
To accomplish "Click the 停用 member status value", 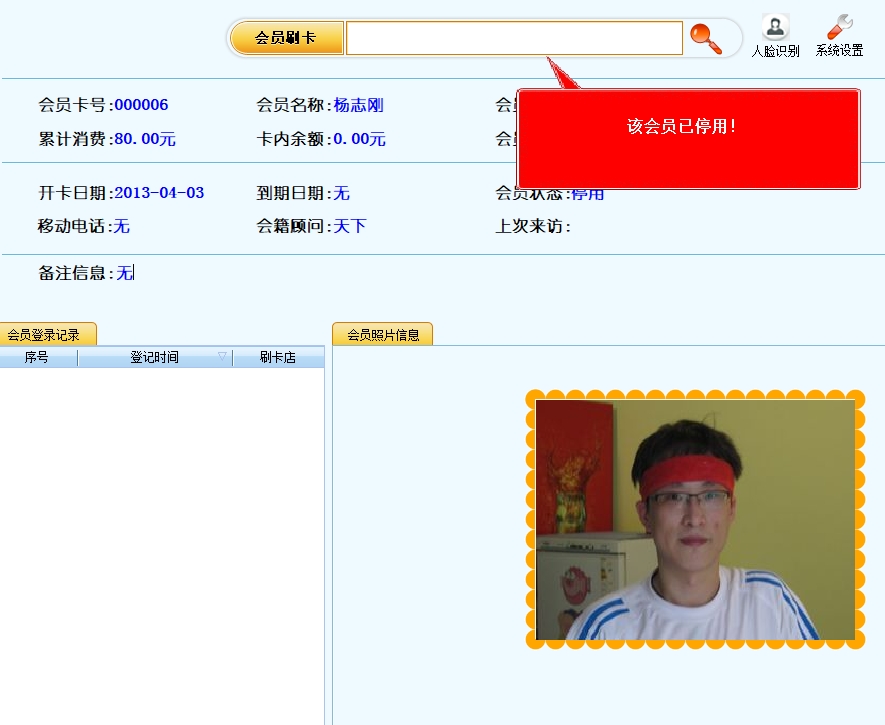I will 588,194.
